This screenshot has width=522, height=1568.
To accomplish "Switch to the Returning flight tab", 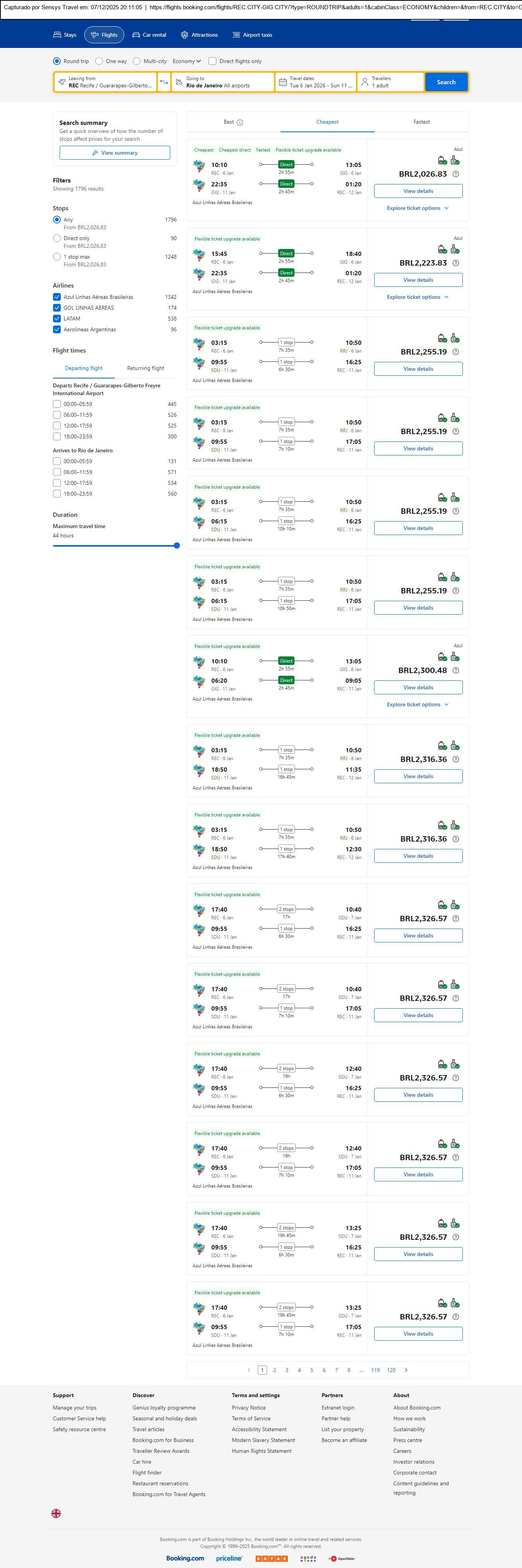I will 145,368.
